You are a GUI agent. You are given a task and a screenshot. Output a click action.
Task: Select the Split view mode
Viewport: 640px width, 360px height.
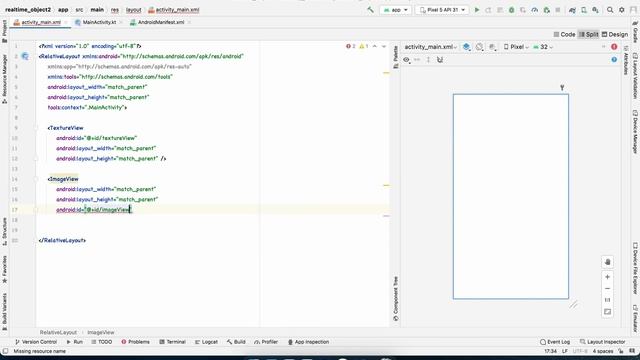pyautogui.click(x=589, y=34)
